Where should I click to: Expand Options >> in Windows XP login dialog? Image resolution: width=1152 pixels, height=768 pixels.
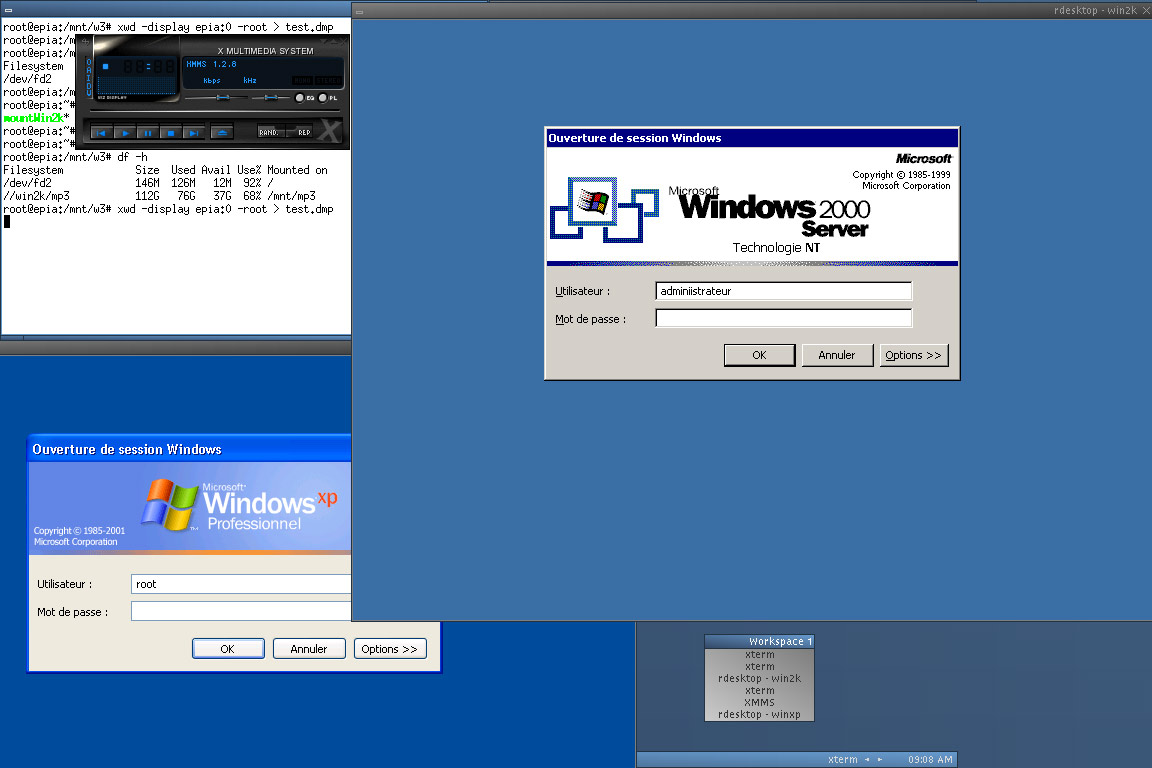point(389,649)
